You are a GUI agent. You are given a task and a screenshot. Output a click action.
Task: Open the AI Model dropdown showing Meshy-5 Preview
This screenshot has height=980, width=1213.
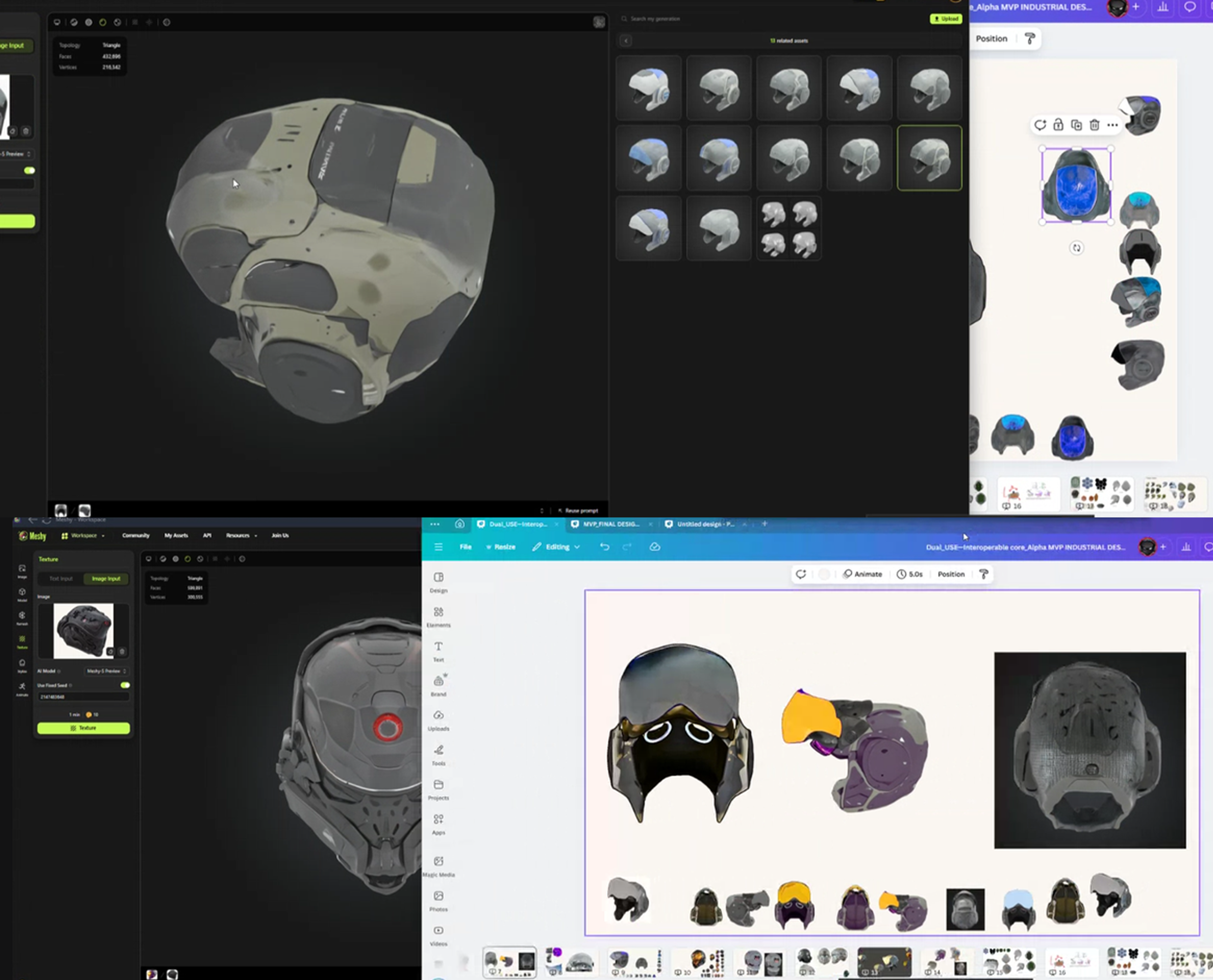tap(107, 671)
